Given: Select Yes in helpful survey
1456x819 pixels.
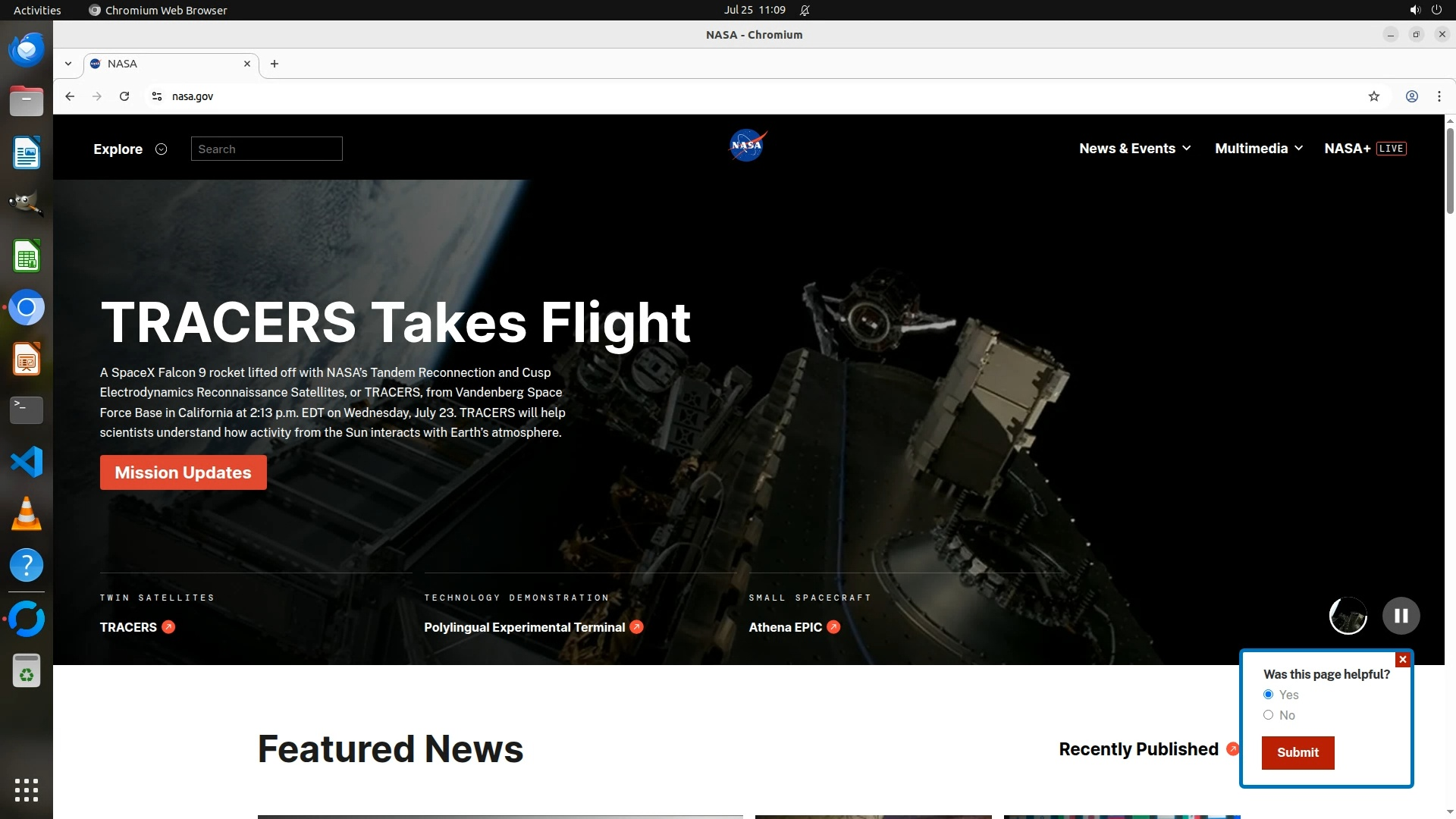Looking at the screenshot, I should tap(1268, 695).
